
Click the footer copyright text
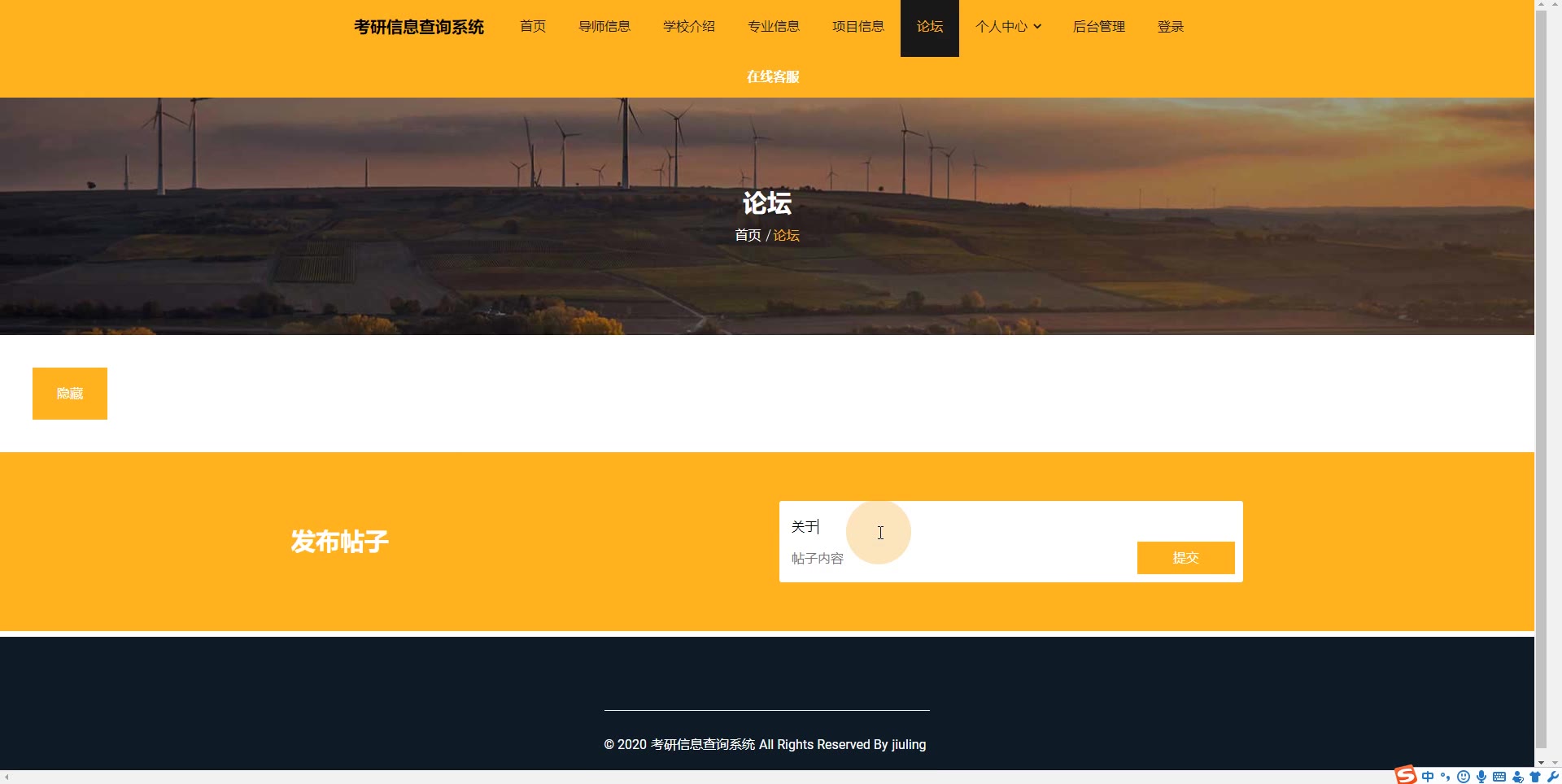(x=765, y=744)
